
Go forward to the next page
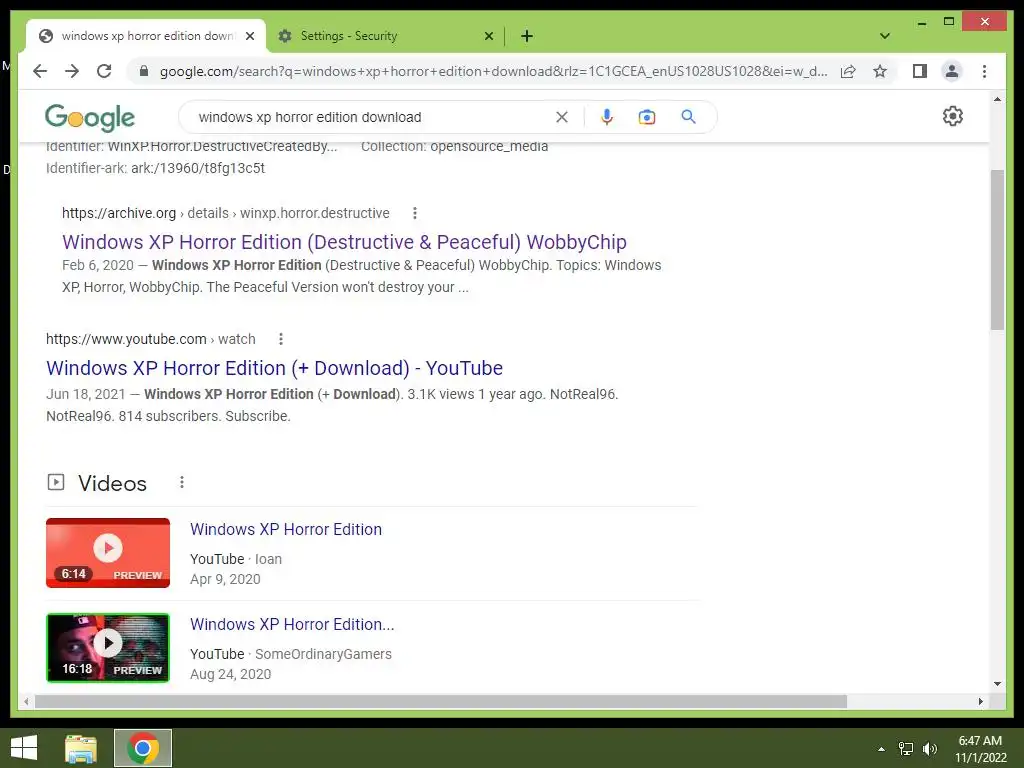click(x=72, y=71)
